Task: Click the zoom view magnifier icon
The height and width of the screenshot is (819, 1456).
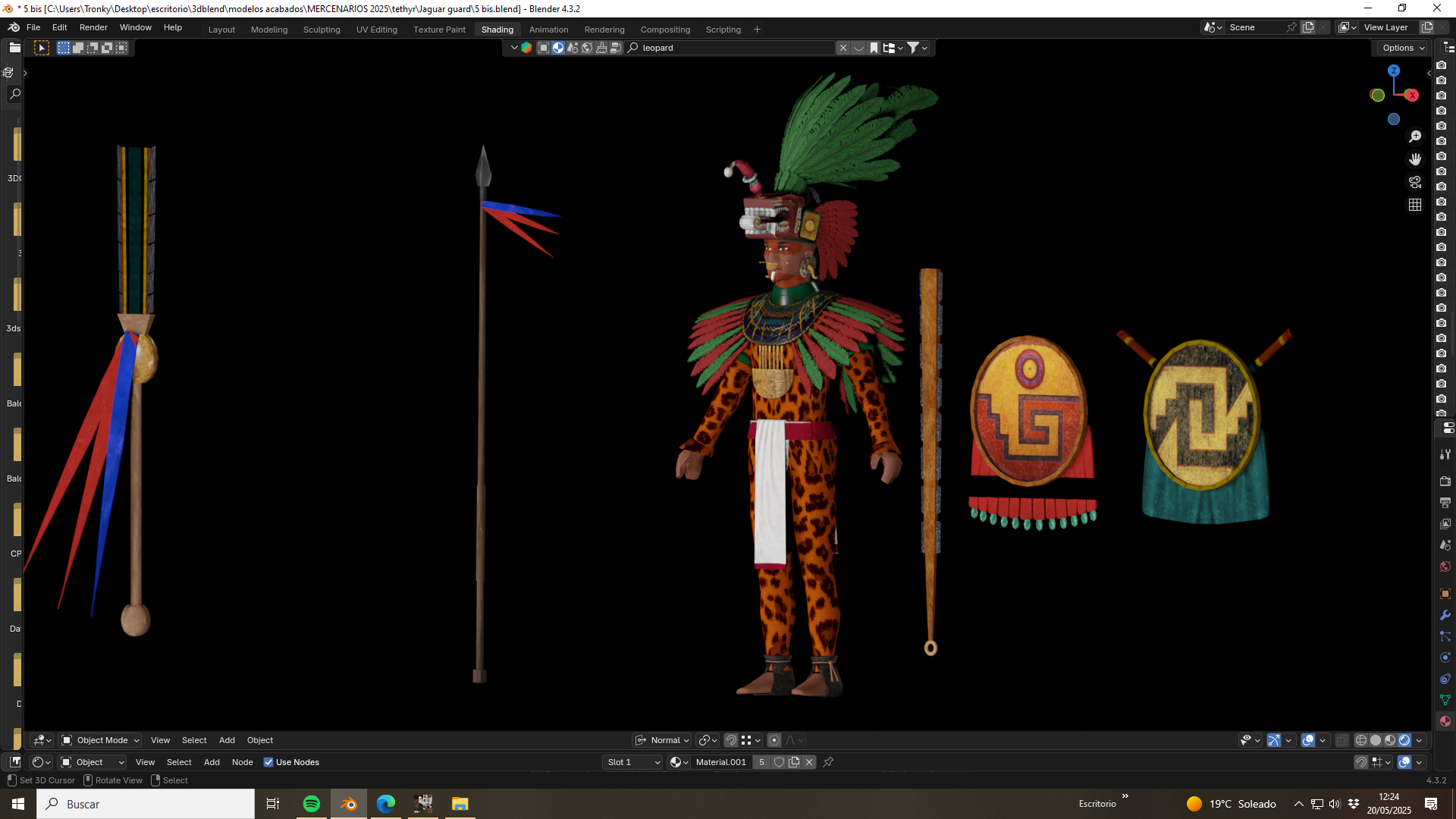Action: (1415, 136)
